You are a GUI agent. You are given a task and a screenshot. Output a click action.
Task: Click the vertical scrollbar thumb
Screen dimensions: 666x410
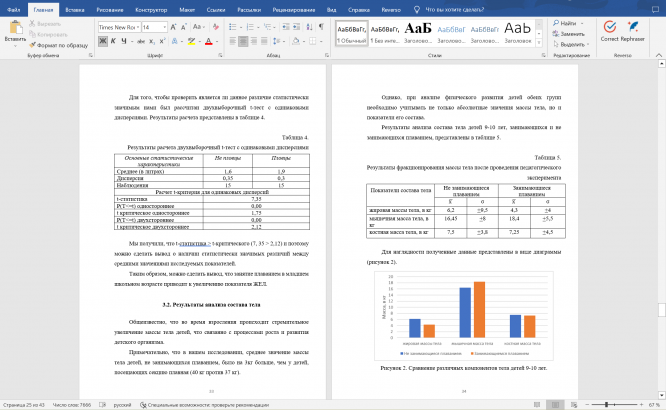(x=661, y=310)
